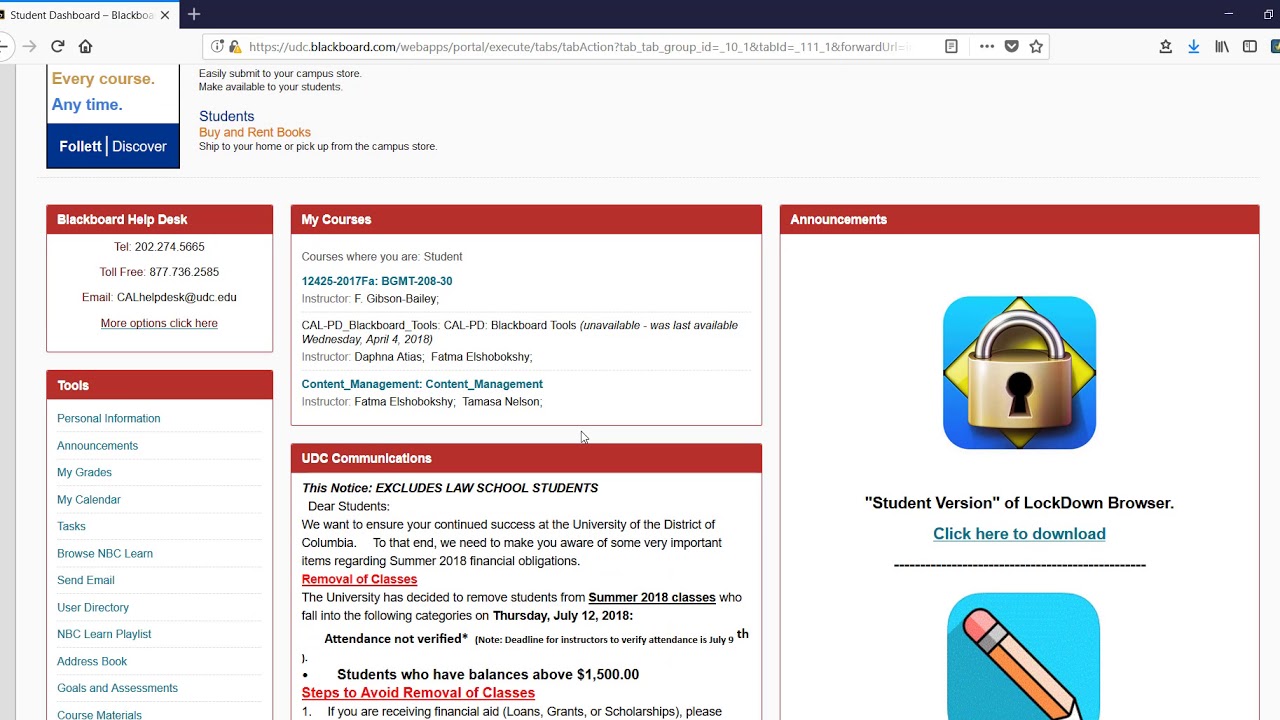Viewport: 1280px width, 720px height.
Task: Open the Send Email tool
Action: point(86,580)
